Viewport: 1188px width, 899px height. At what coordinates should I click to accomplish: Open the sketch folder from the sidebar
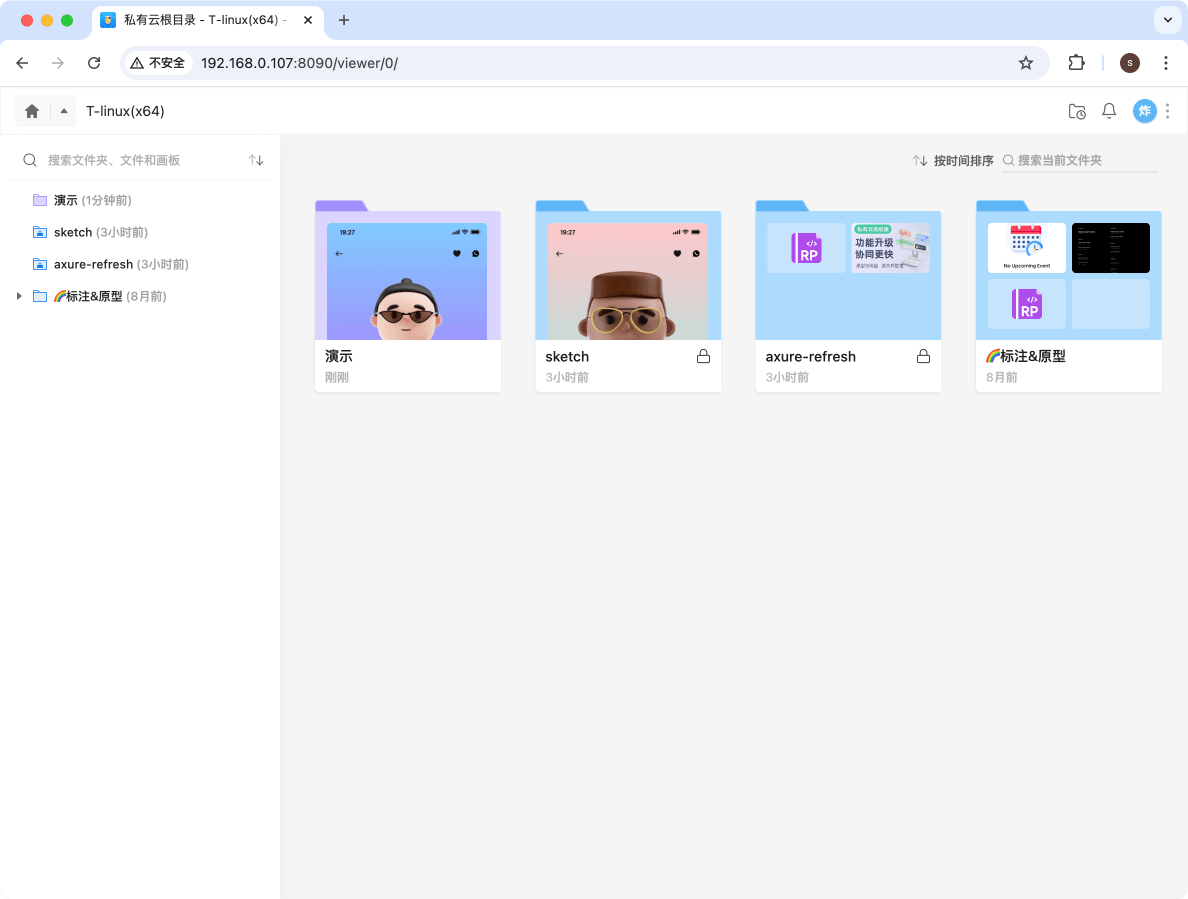tap(73, 231)
